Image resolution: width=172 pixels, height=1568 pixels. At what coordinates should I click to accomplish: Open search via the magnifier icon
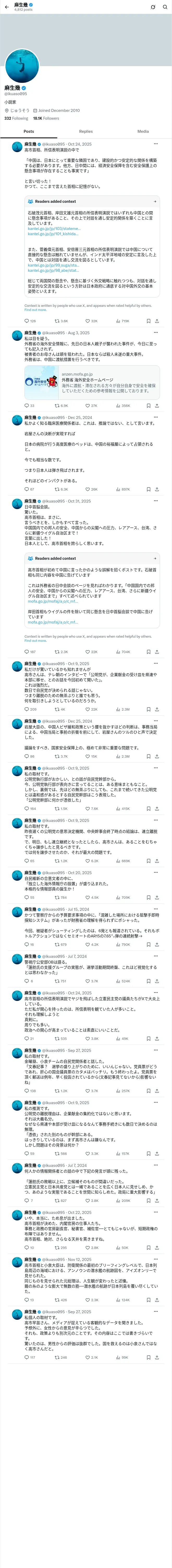click(x=164, y=7)
